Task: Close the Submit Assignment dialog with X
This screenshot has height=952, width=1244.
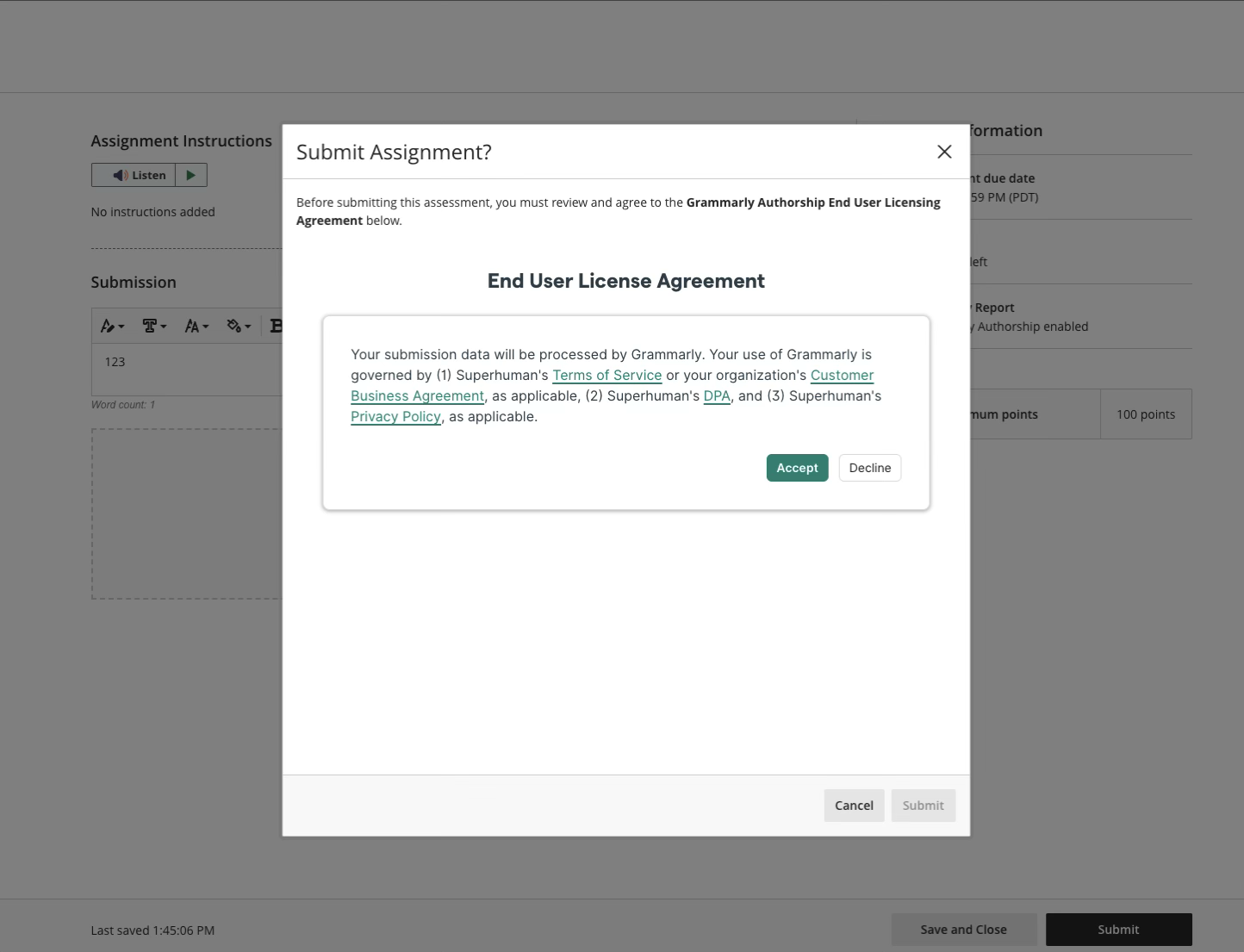Action: pos(944,152)
